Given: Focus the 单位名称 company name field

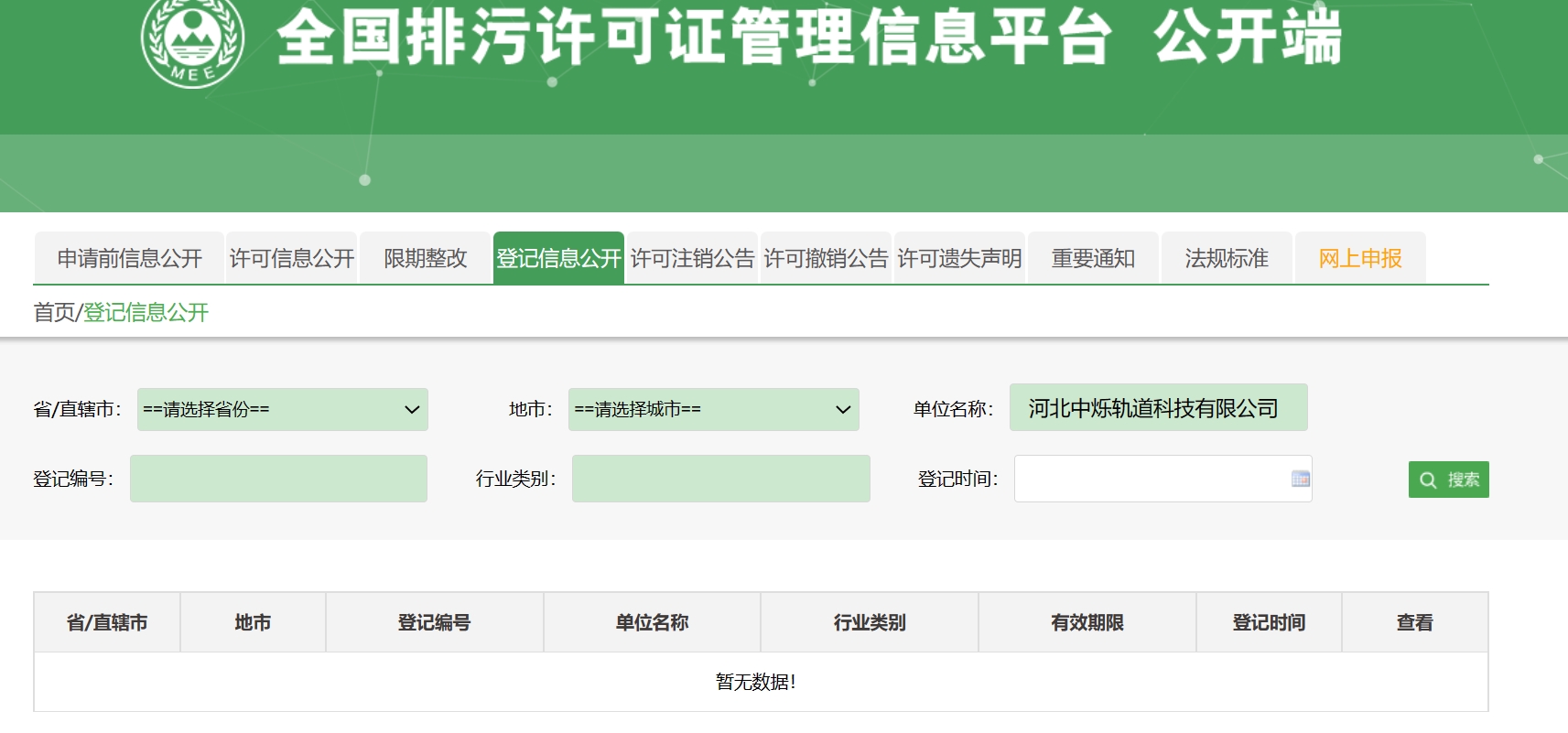Looking at the screenshot, I should (x=1158, y=408).
